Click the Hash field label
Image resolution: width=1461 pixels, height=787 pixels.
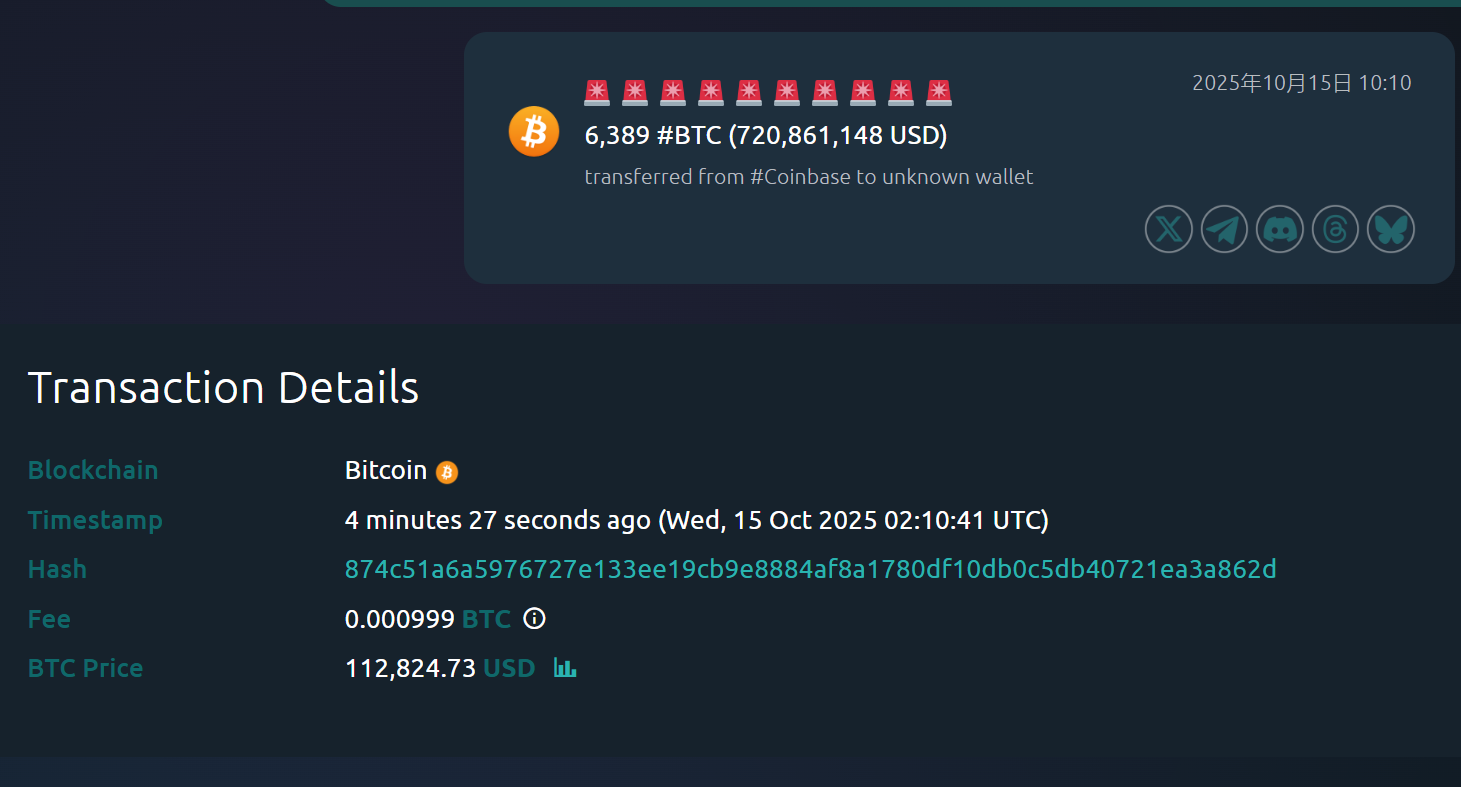point(57,569)
